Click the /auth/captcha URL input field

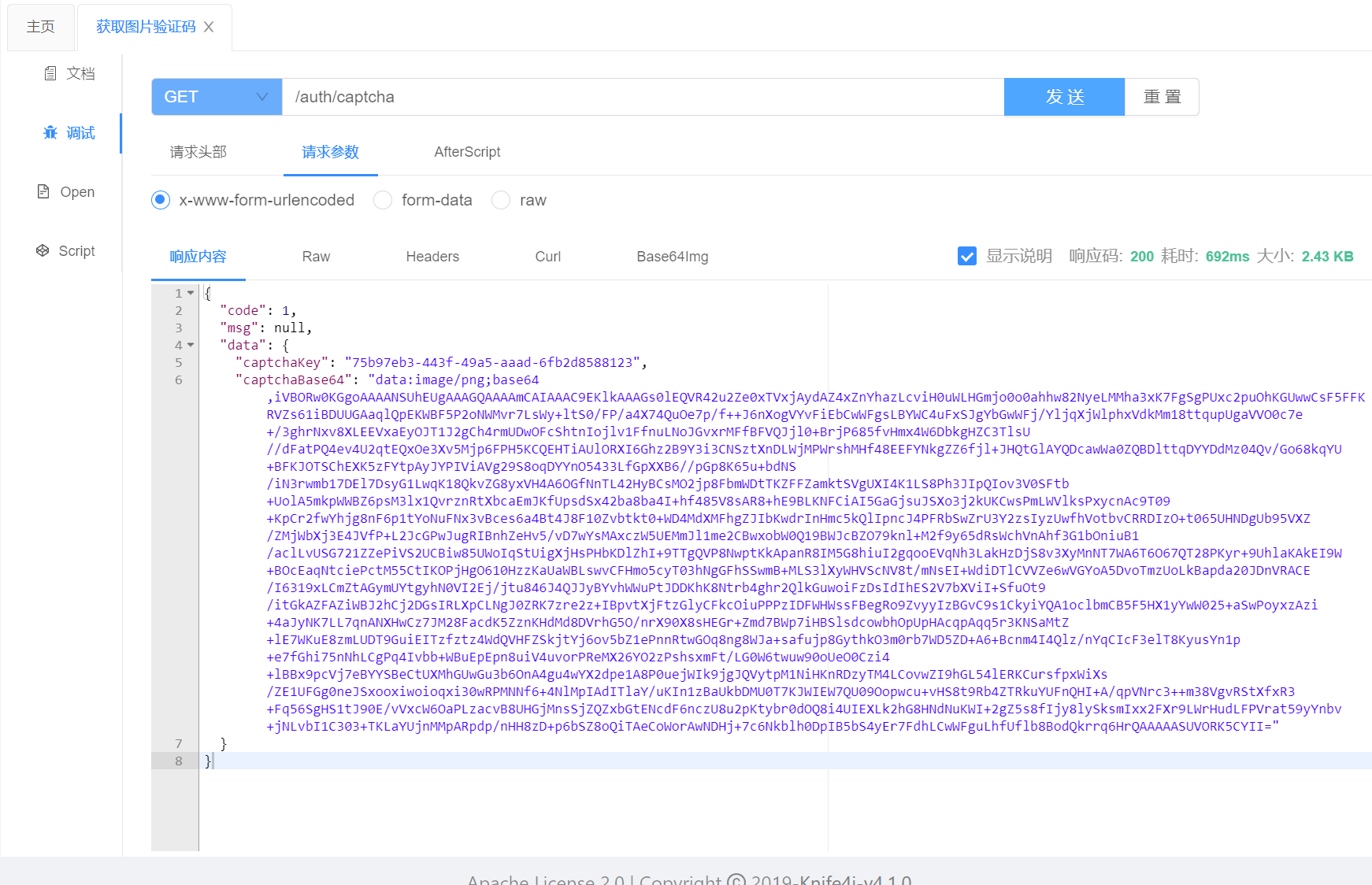[x=643, y=97]
